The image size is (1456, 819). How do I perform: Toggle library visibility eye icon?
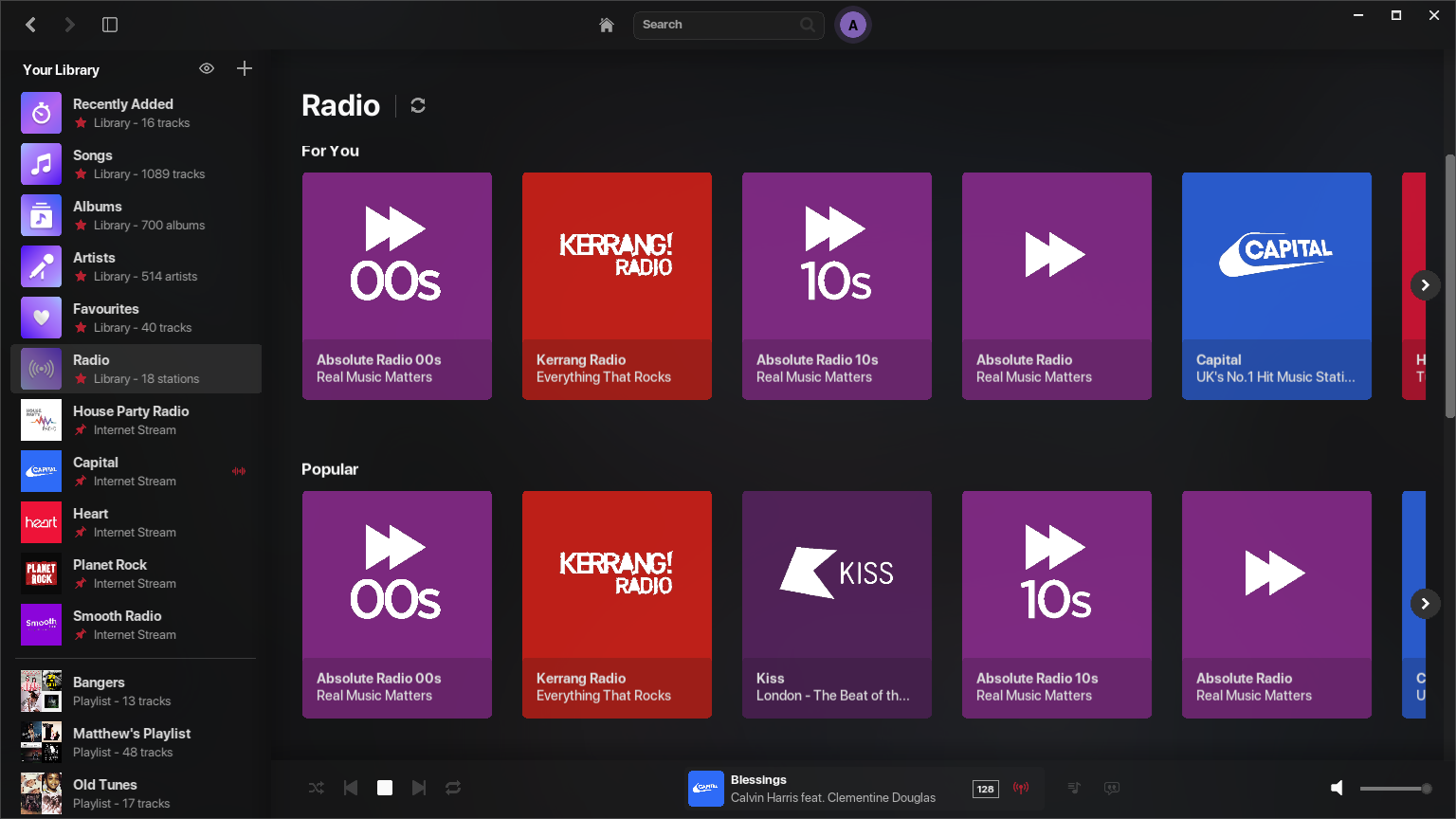tap(207, 68)
